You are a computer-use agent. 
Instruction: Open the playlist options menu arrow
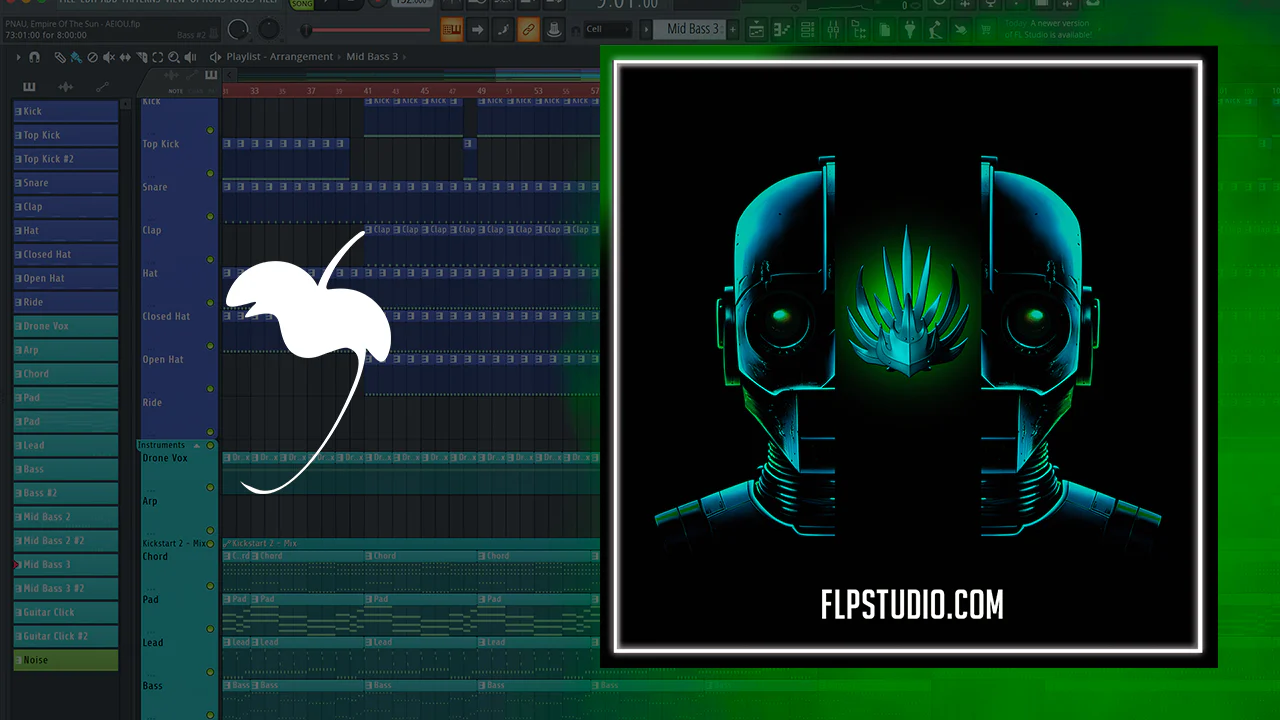click(x=19, y=57)
